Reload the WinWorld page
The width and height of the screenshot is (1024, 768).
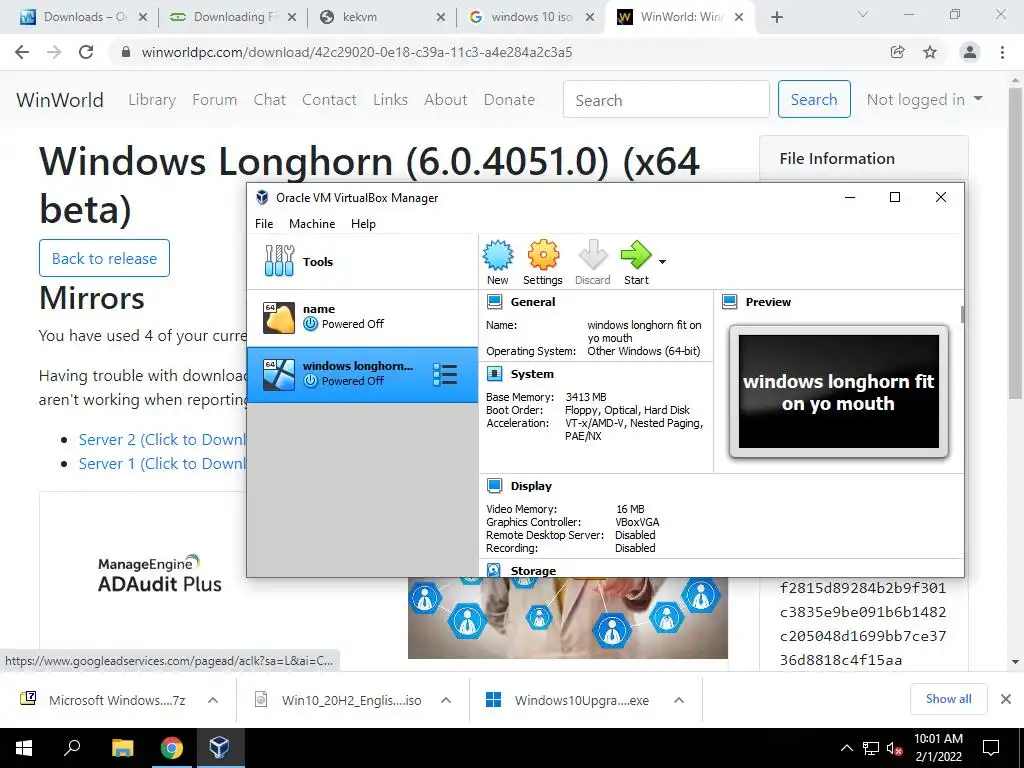86,52
